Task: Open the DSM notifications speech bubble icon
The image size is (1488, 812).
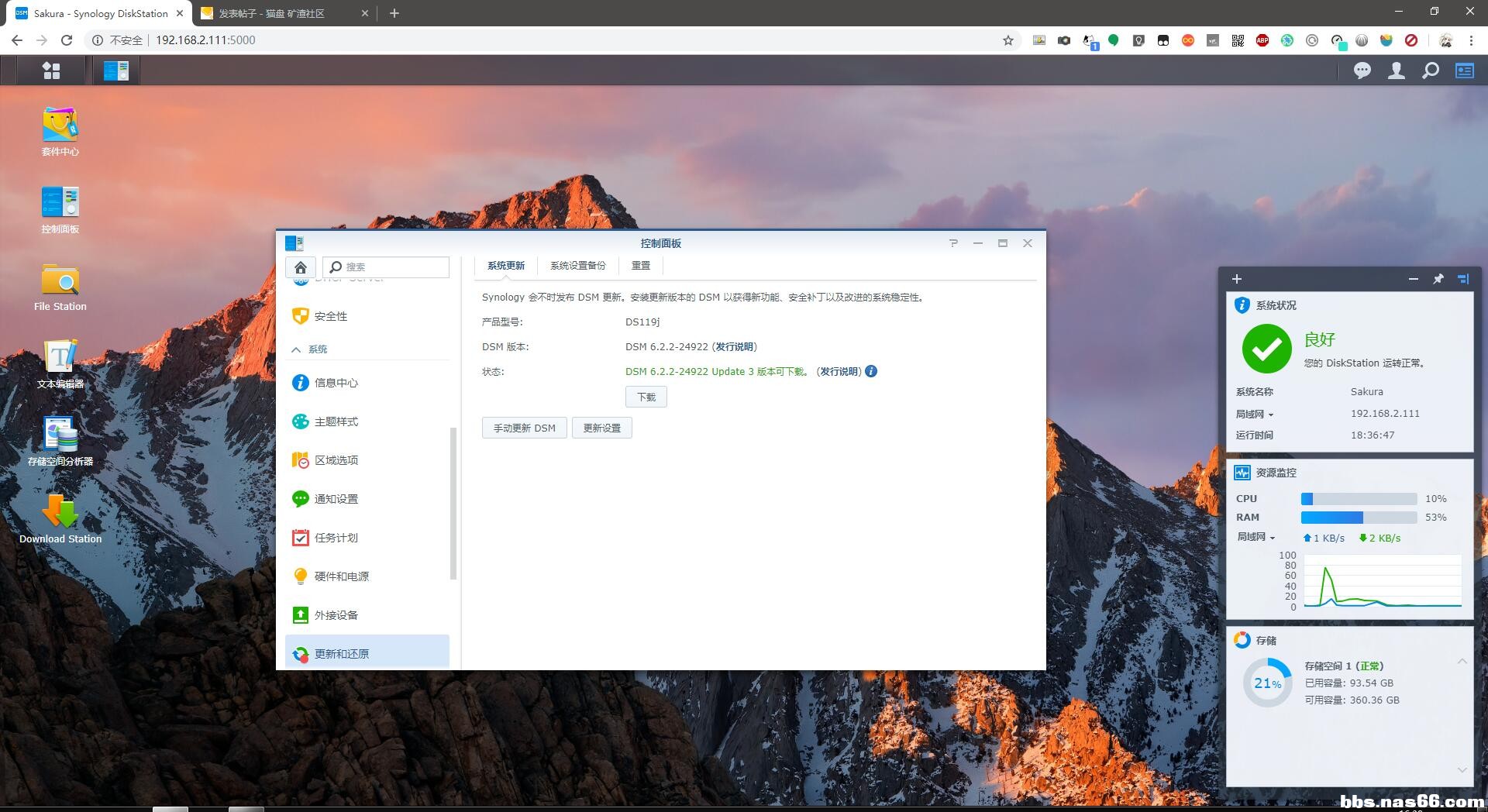Action: point(1362,71)
